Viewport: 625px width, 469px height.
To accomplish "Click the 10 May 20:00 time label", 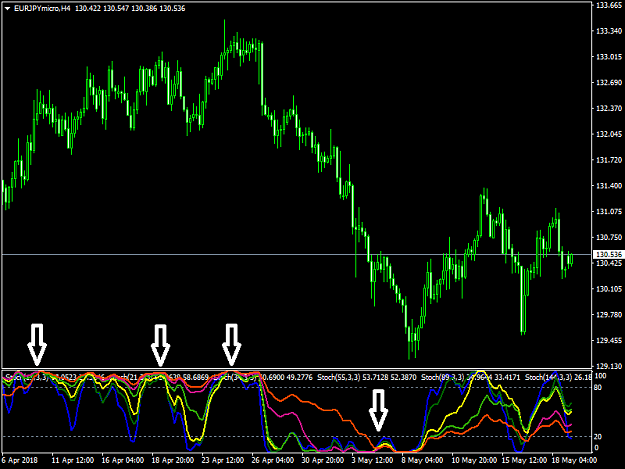I will coord(474,460).
